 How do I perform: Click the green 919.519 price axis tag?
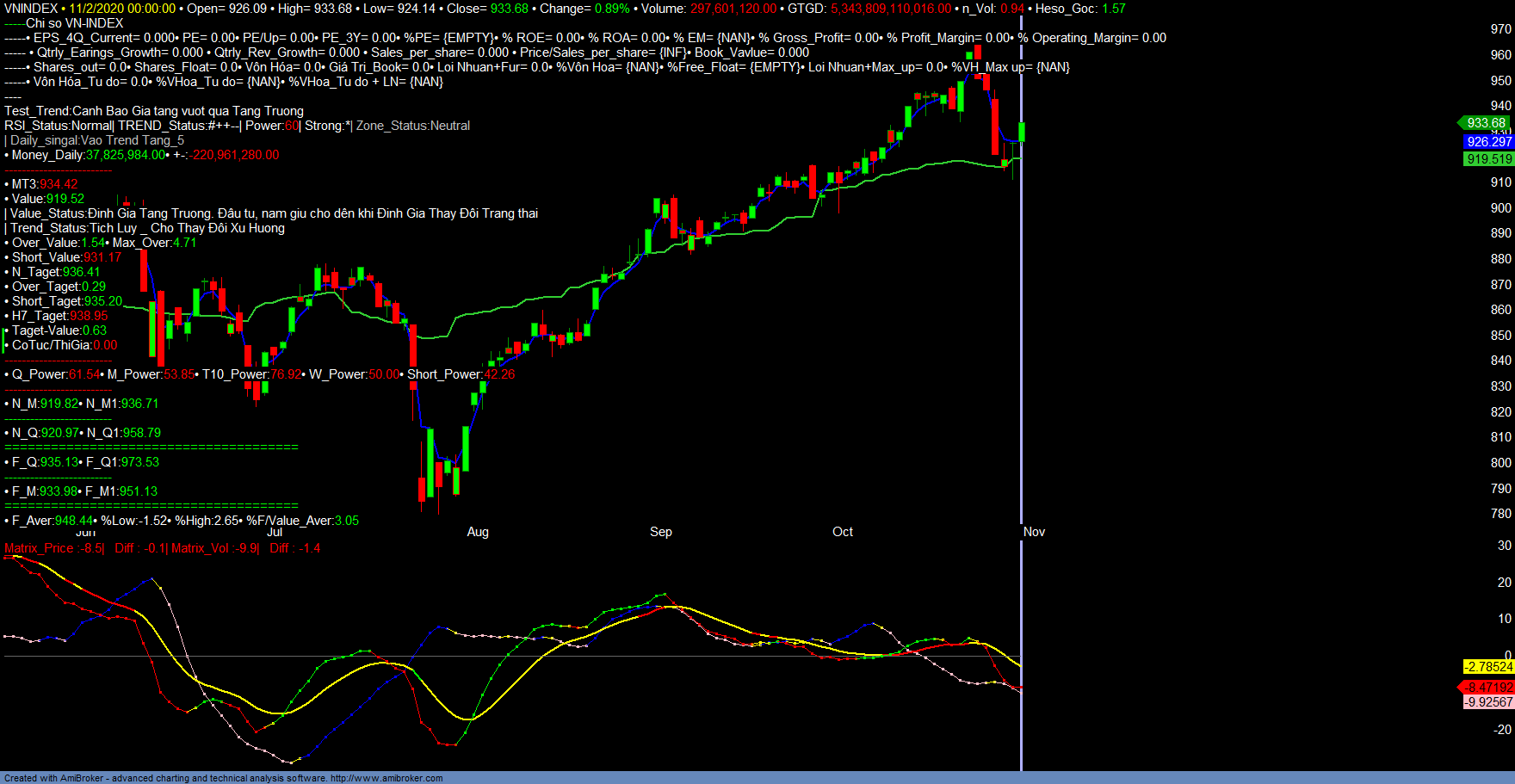1488,159
